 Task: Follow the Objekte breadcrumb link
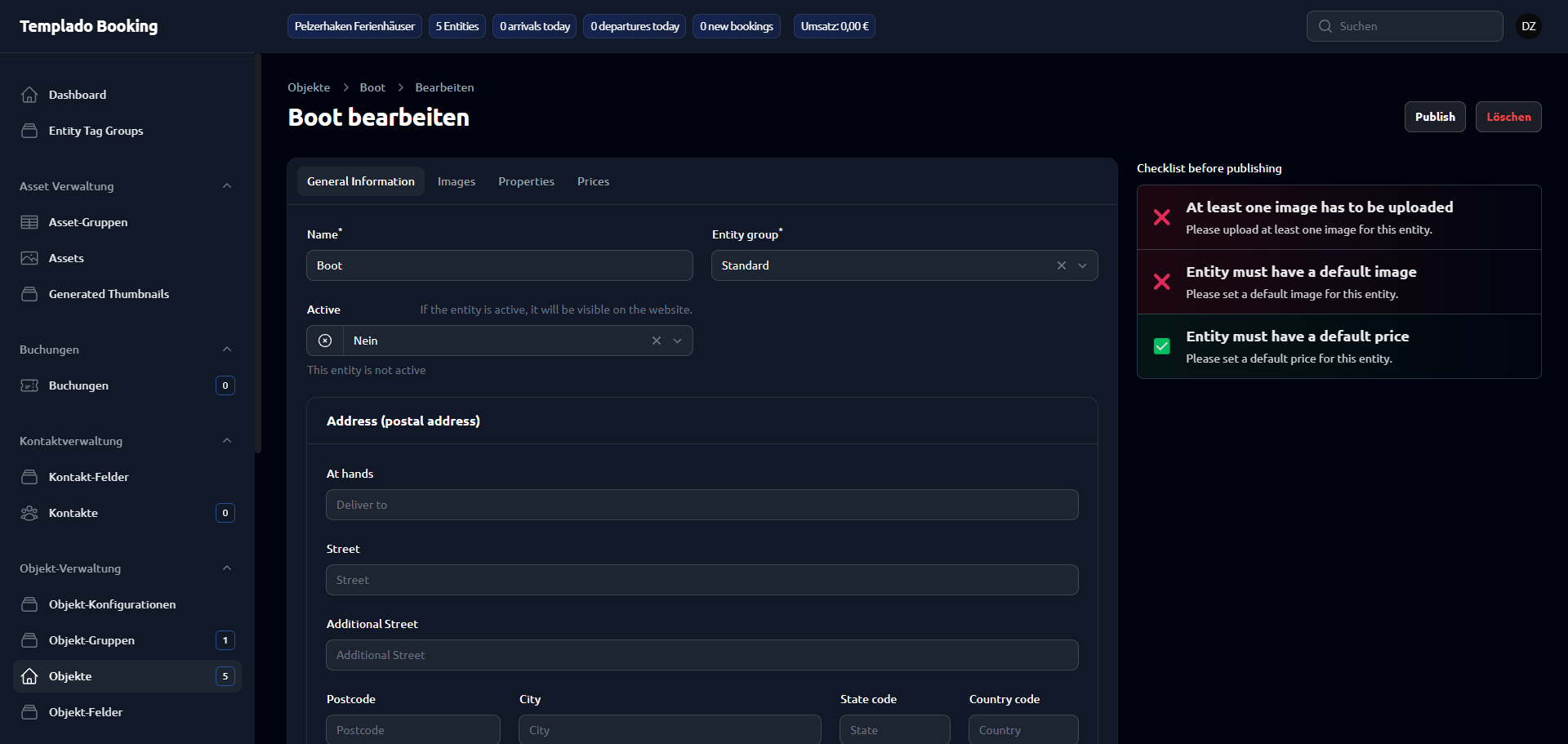pos(309,87)
